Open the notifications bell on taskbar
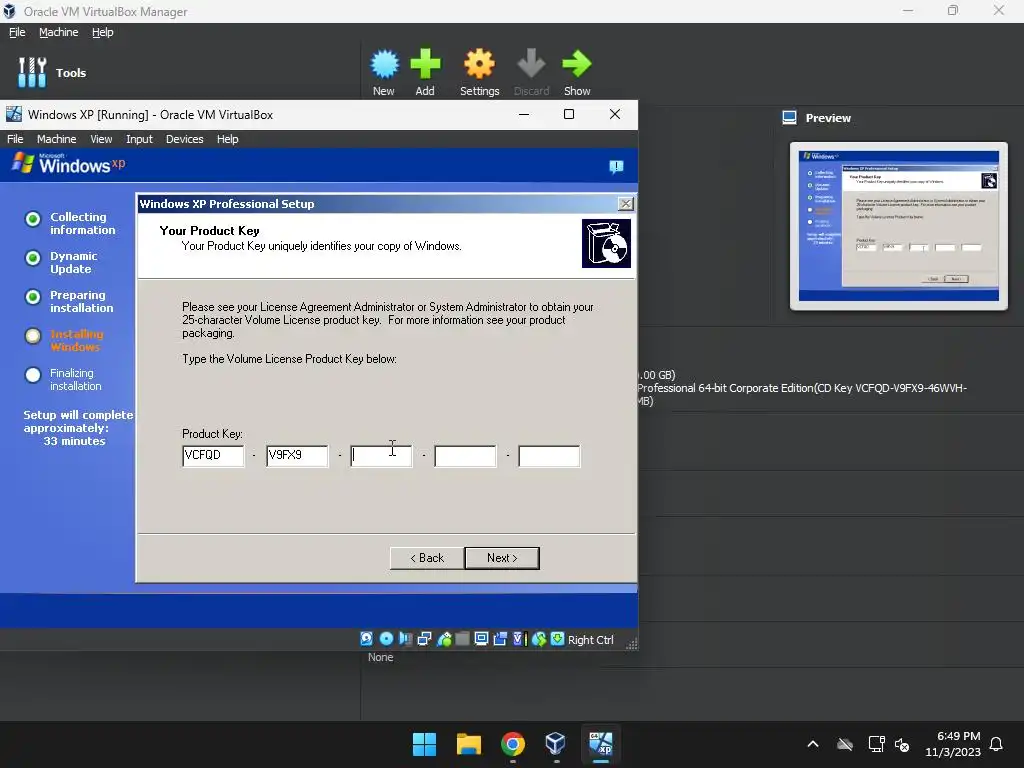1024x768 pixels. (996, 744)
